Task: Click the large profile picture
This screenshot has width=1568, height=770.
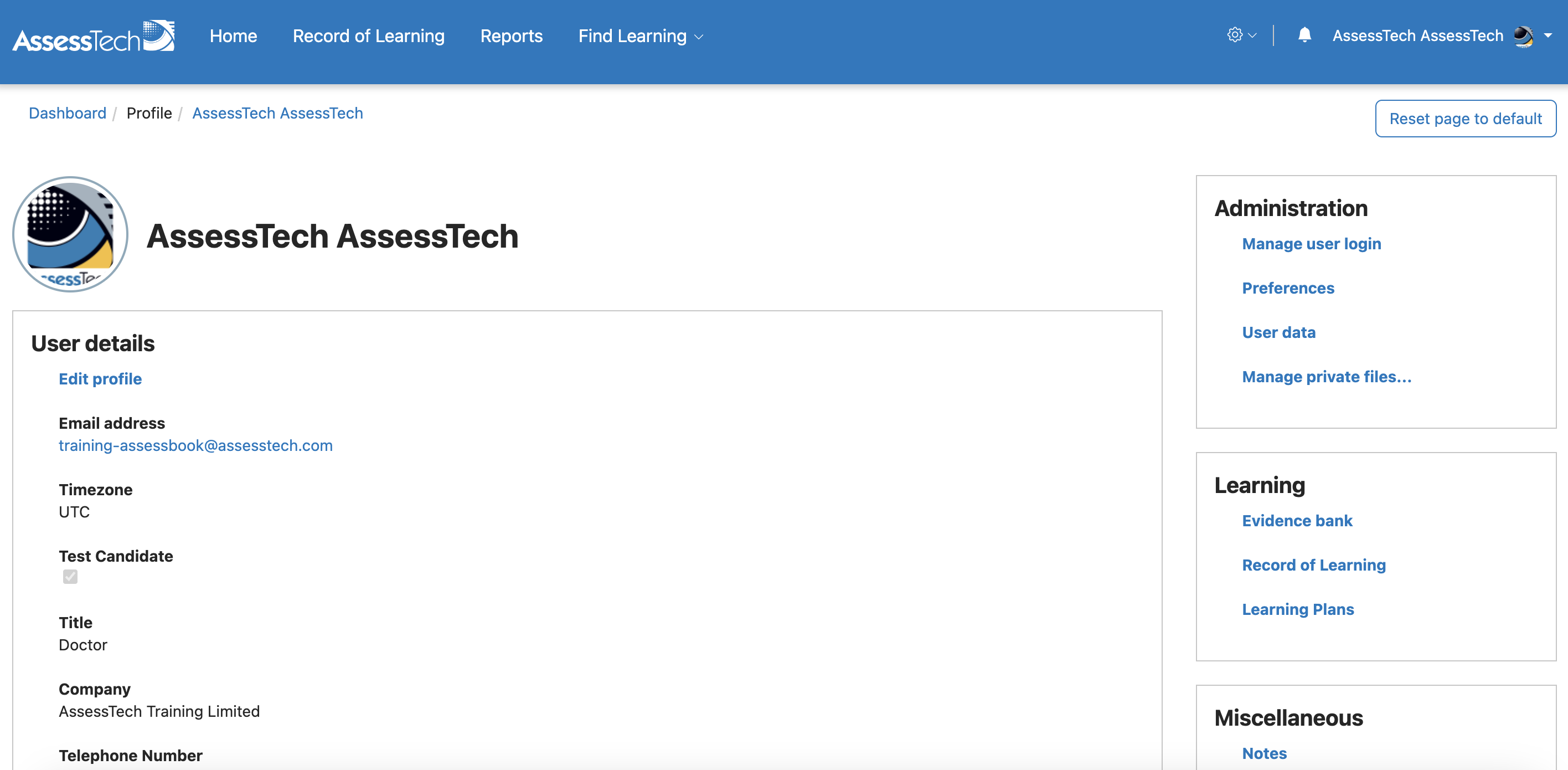Action: [70, 234]
